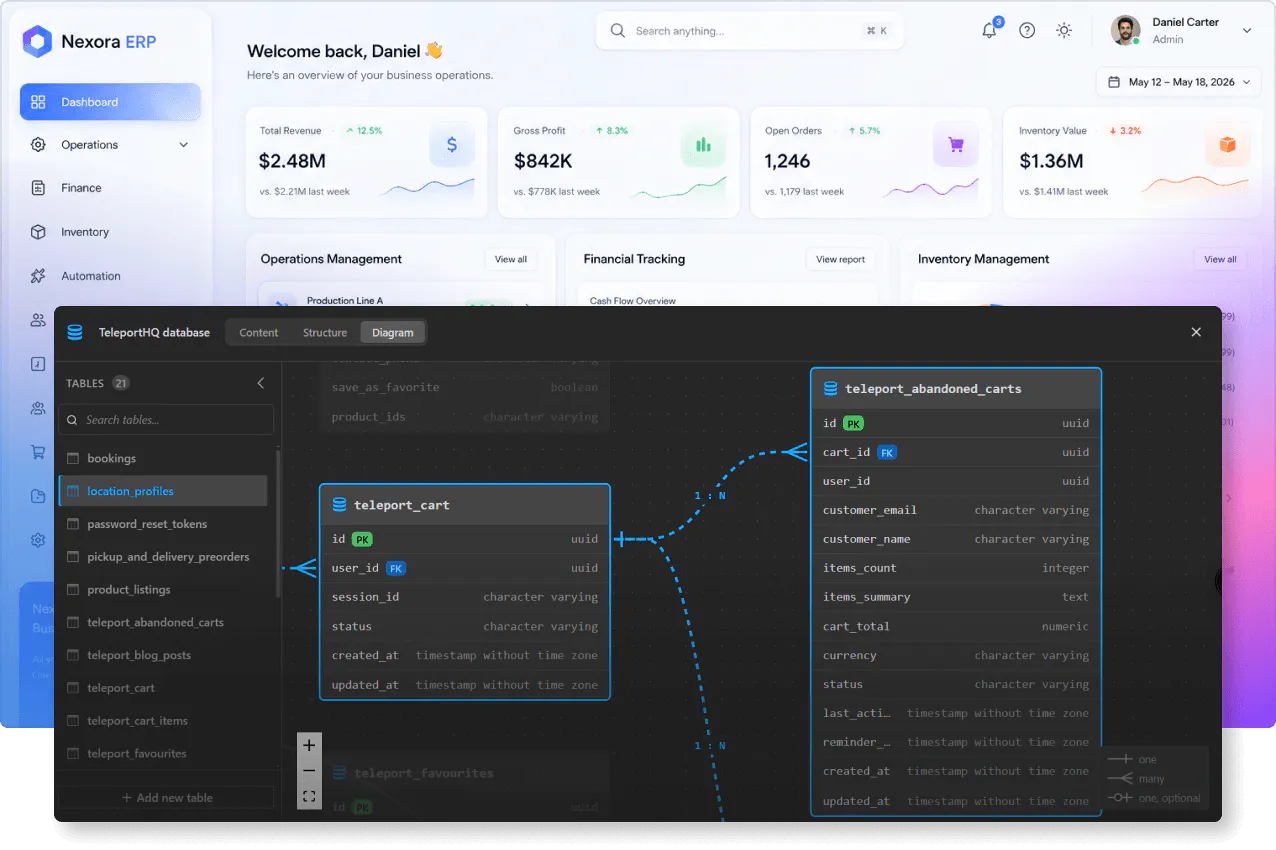Viewport: 1276px width, 850px height.
Task: Click the teleport_cart table header icon
Action: coord(339,505)
